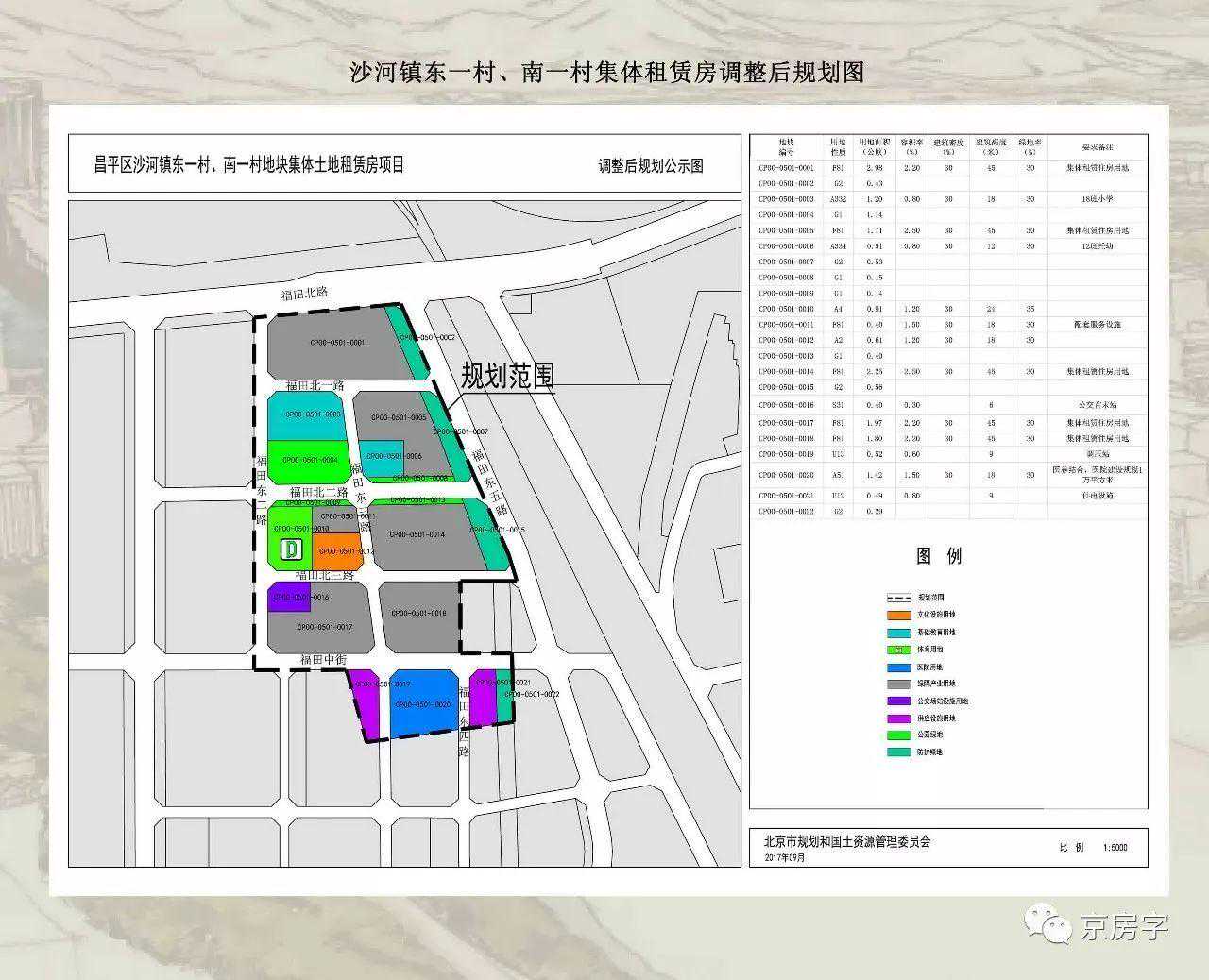Screen dimensions: 1209x980
Task: Click the 福田北路 road label
Action: click(x=302, y=294)
